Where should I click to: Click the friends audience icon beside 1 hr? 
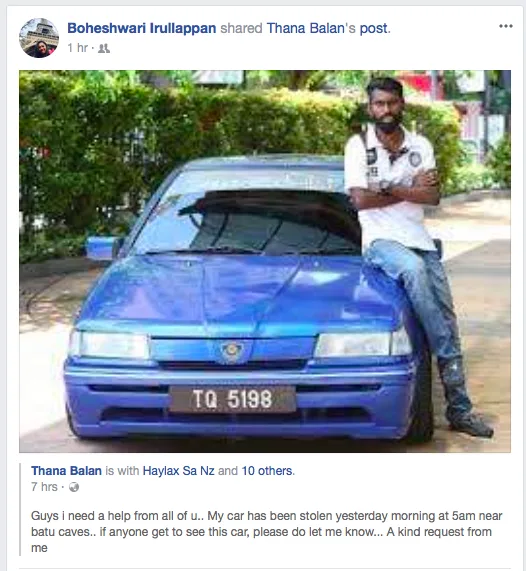(104, 48)
